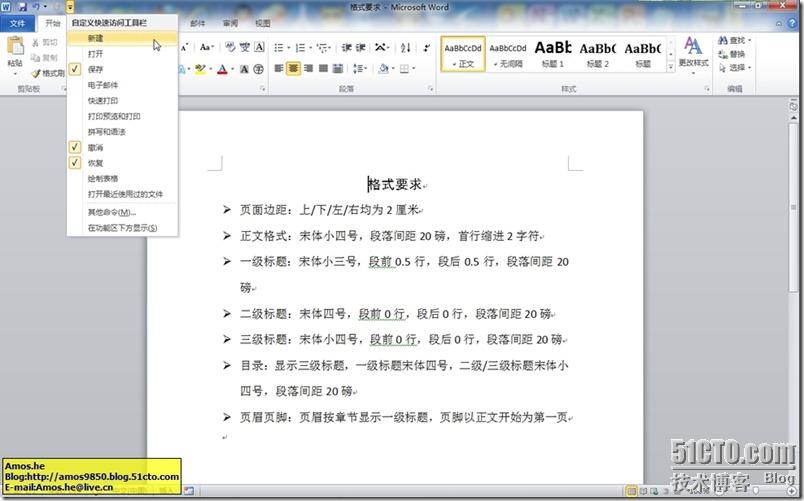Expand the styles gallery more arrow
This screenshot has width=804, height=501.
(670, 67)
